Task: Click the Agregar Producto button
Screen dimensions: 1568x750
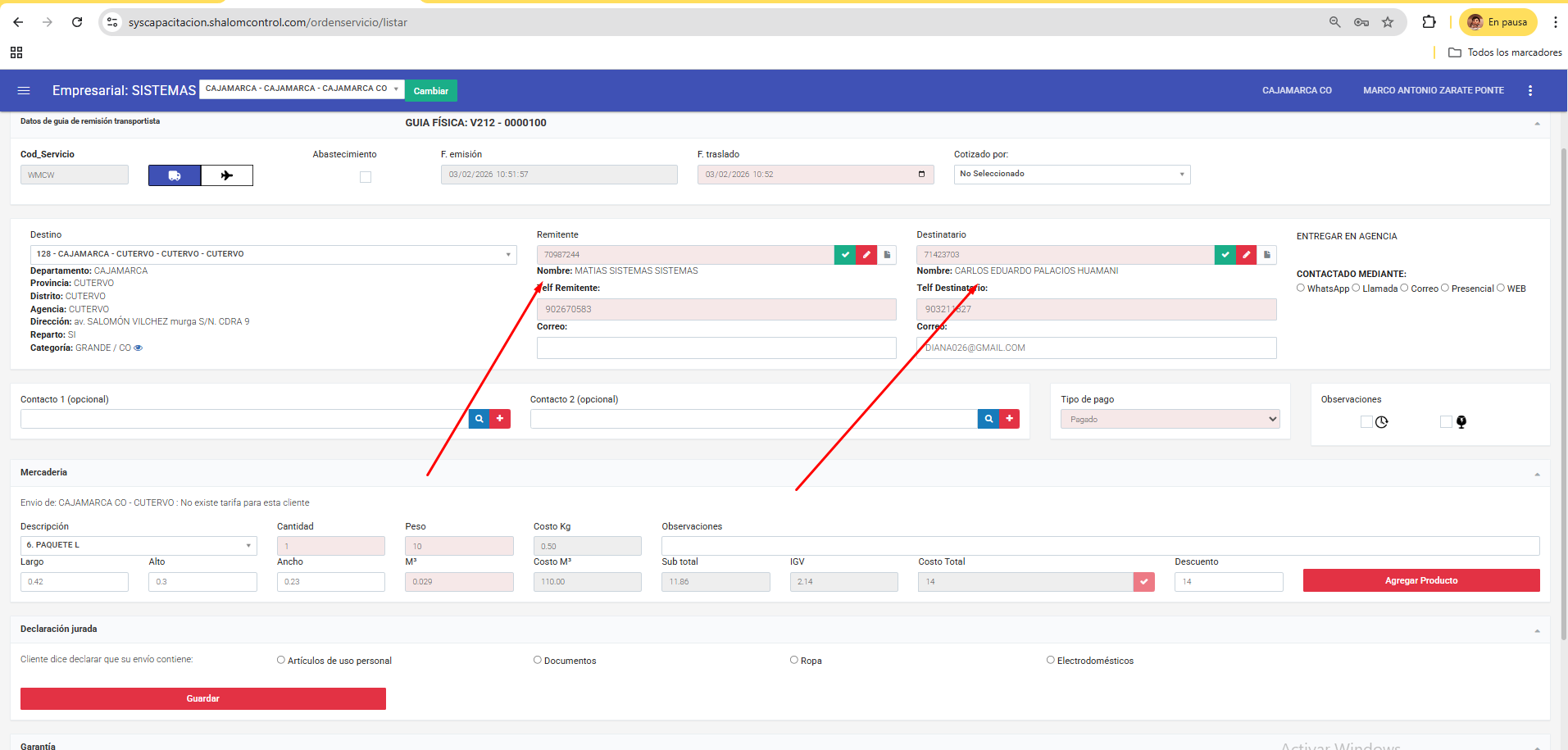Action: point(1420,580)
